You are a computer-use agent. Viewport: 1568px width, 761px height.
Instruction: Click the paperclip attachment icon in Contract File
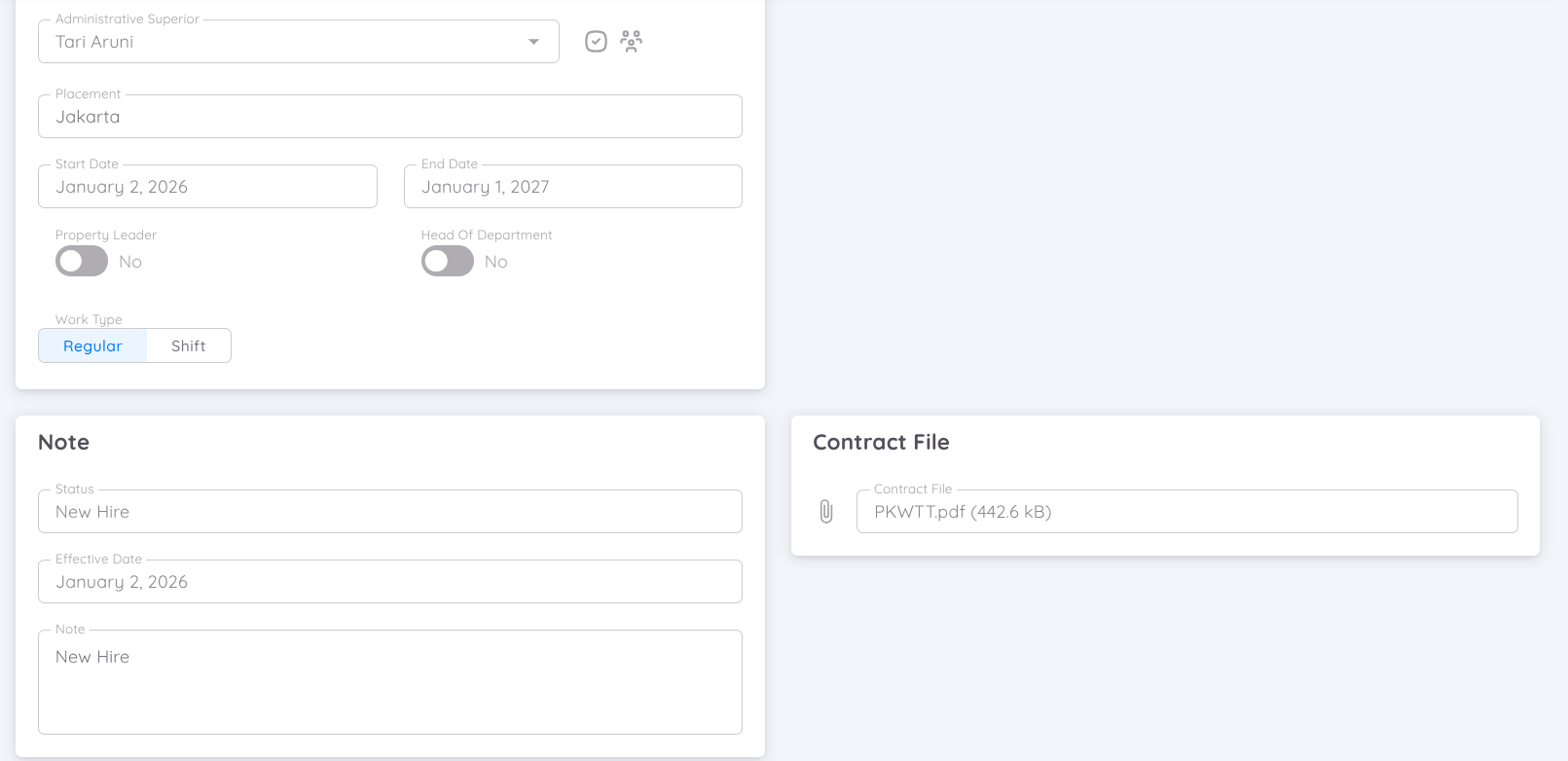pyautogui.click(x=828, y=510)
